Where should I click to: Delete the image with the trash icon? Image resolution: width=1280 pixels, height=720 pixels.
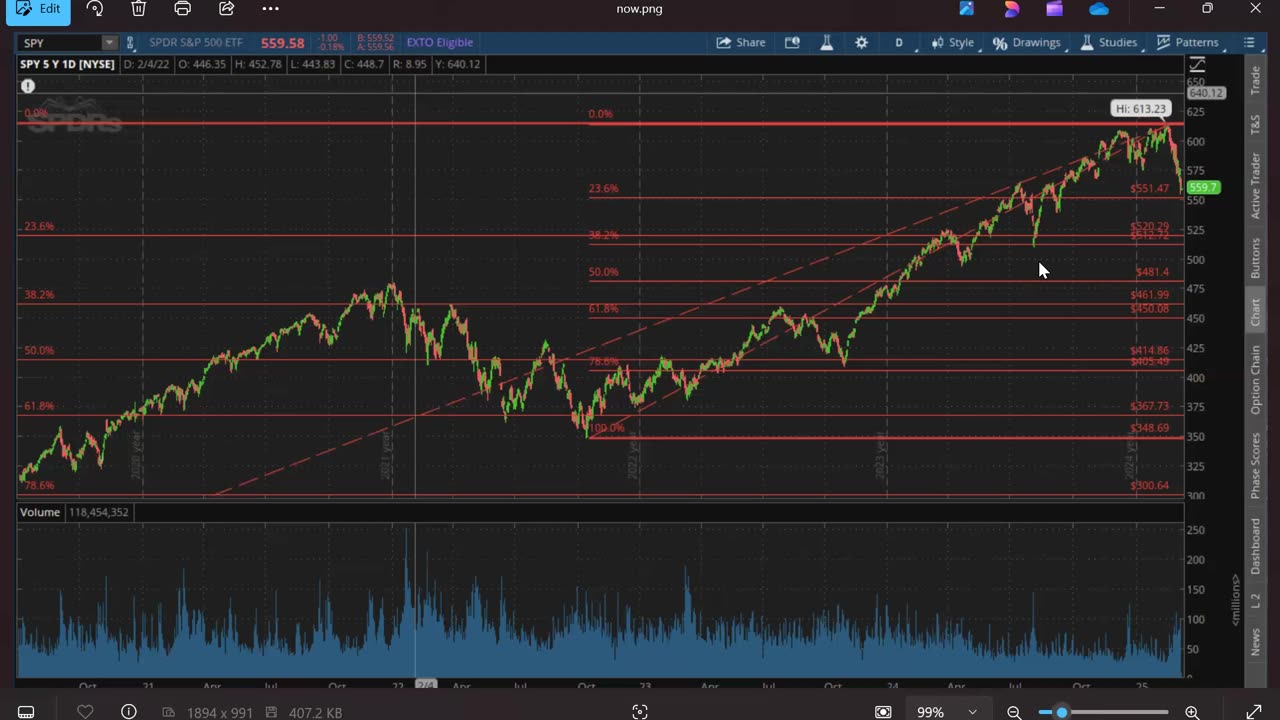[x=139, y=9]
